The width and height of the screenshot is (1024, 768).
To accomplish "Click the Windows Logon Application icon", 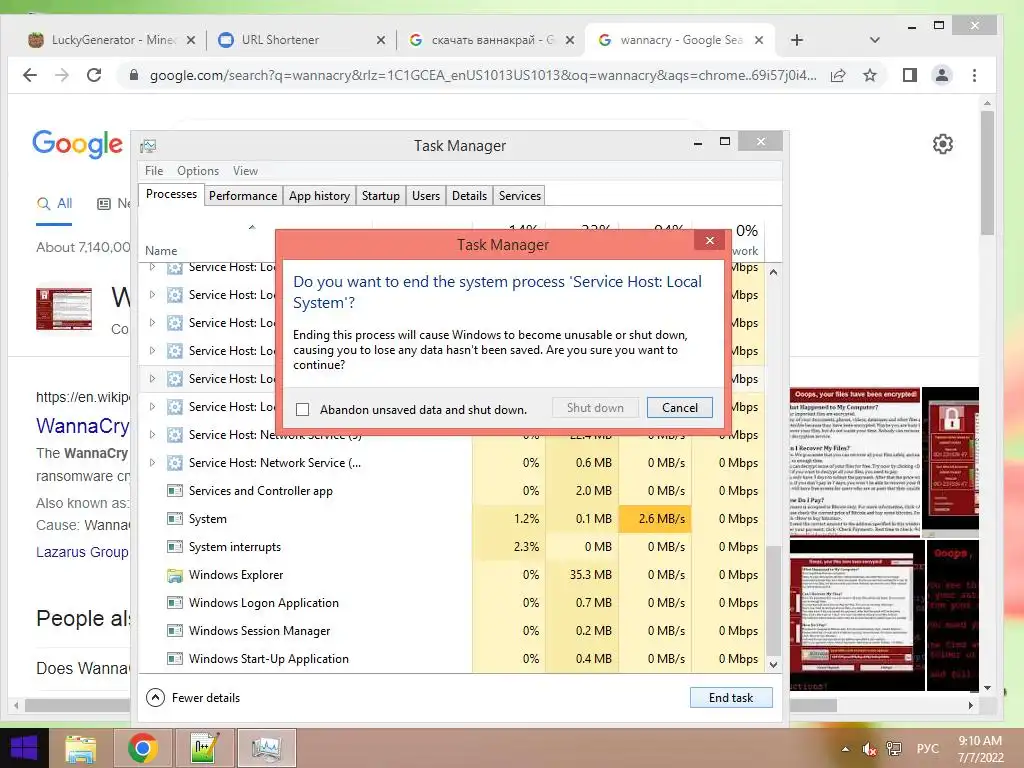I will [x=174, y=603].
